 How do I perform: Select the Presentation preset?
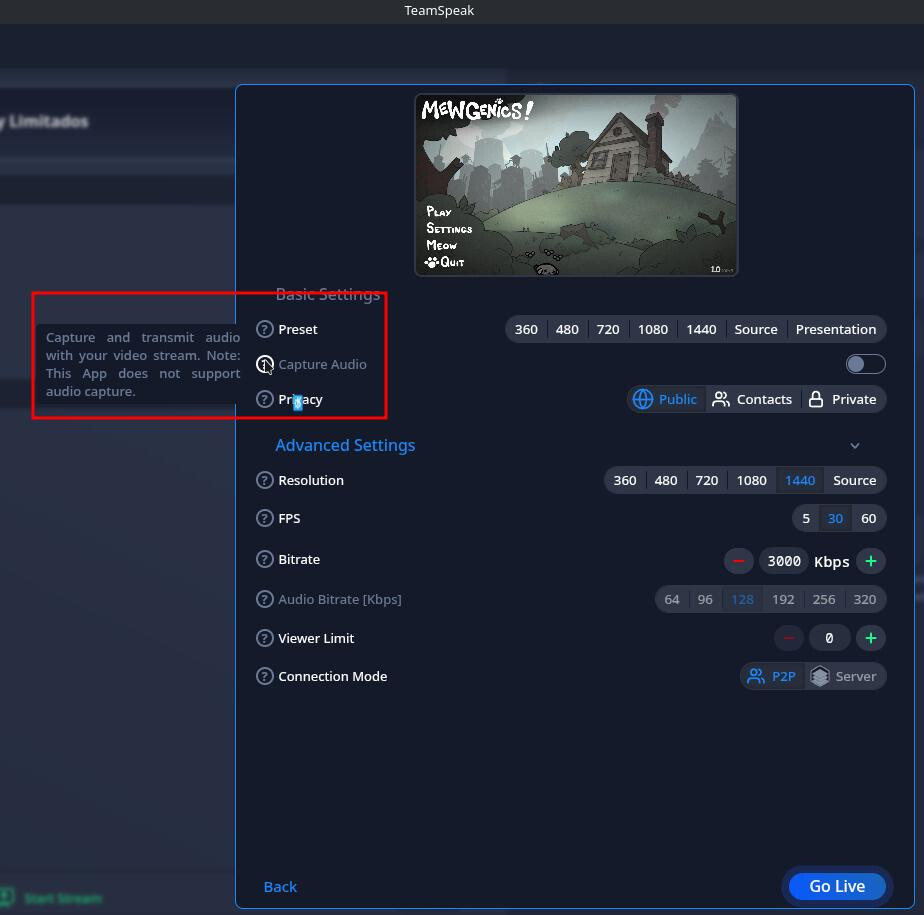pos(835,329)
